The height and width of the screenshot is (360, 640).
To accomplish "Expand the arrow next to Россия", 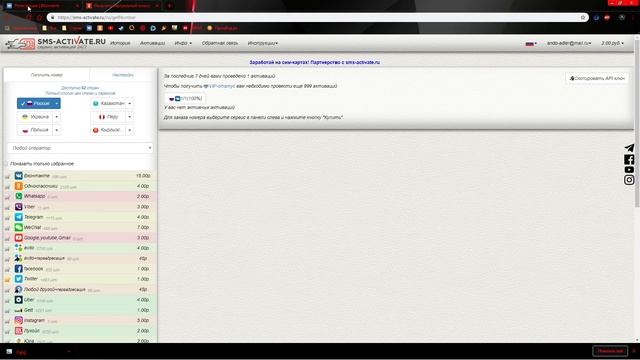I will coord(57,103).
